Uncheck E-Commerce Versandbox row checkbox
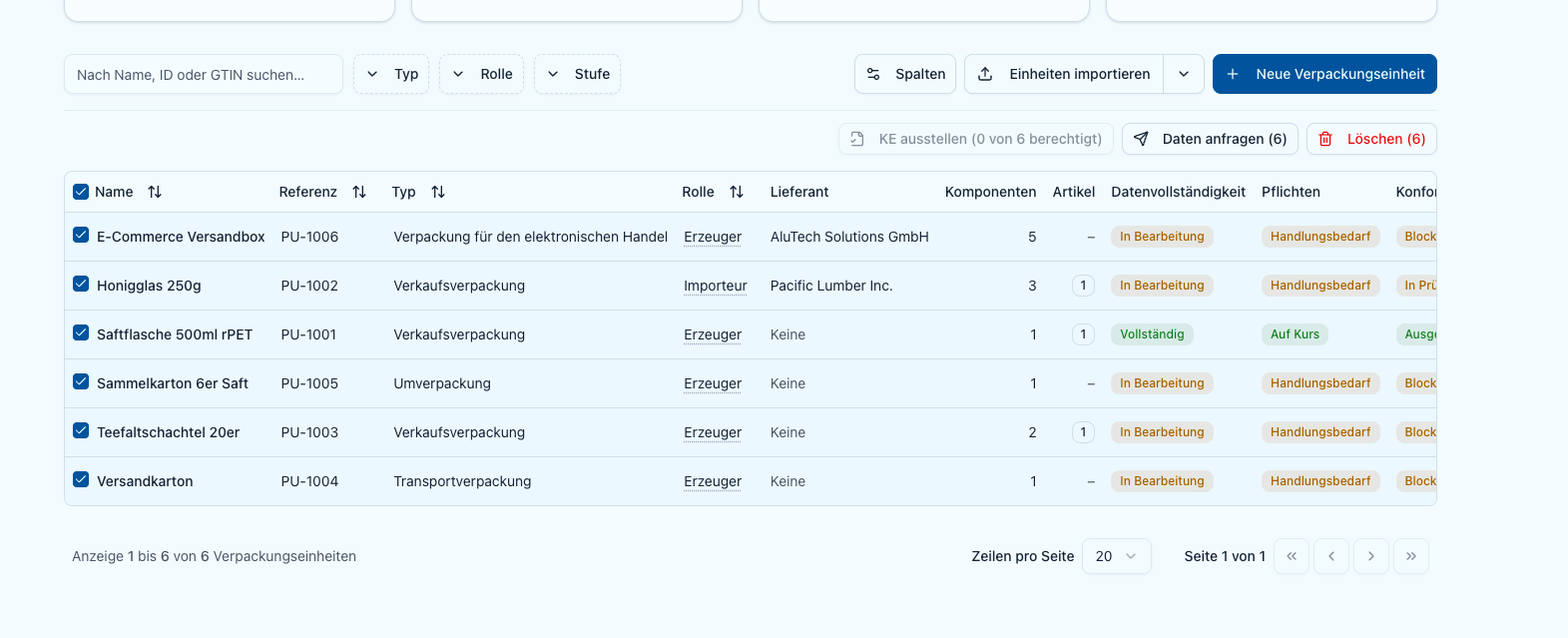 tap(81, 236)
